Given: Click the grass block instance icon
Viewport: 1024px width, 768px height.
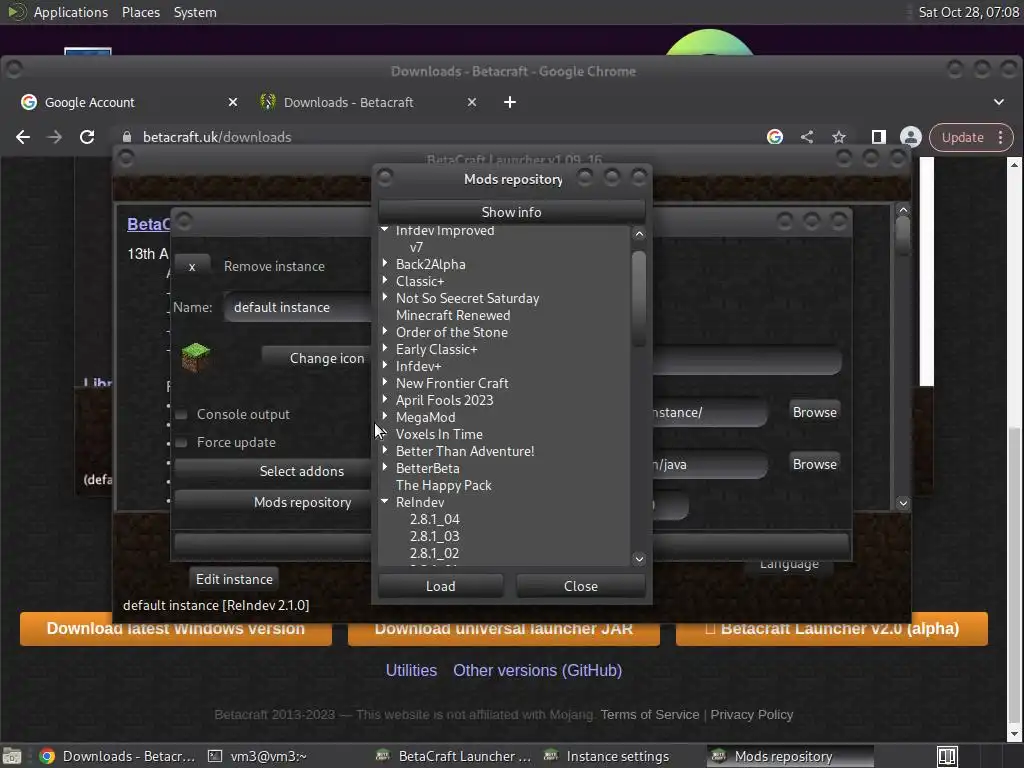Looking at the screenshot, I should (x=195, y=357).
